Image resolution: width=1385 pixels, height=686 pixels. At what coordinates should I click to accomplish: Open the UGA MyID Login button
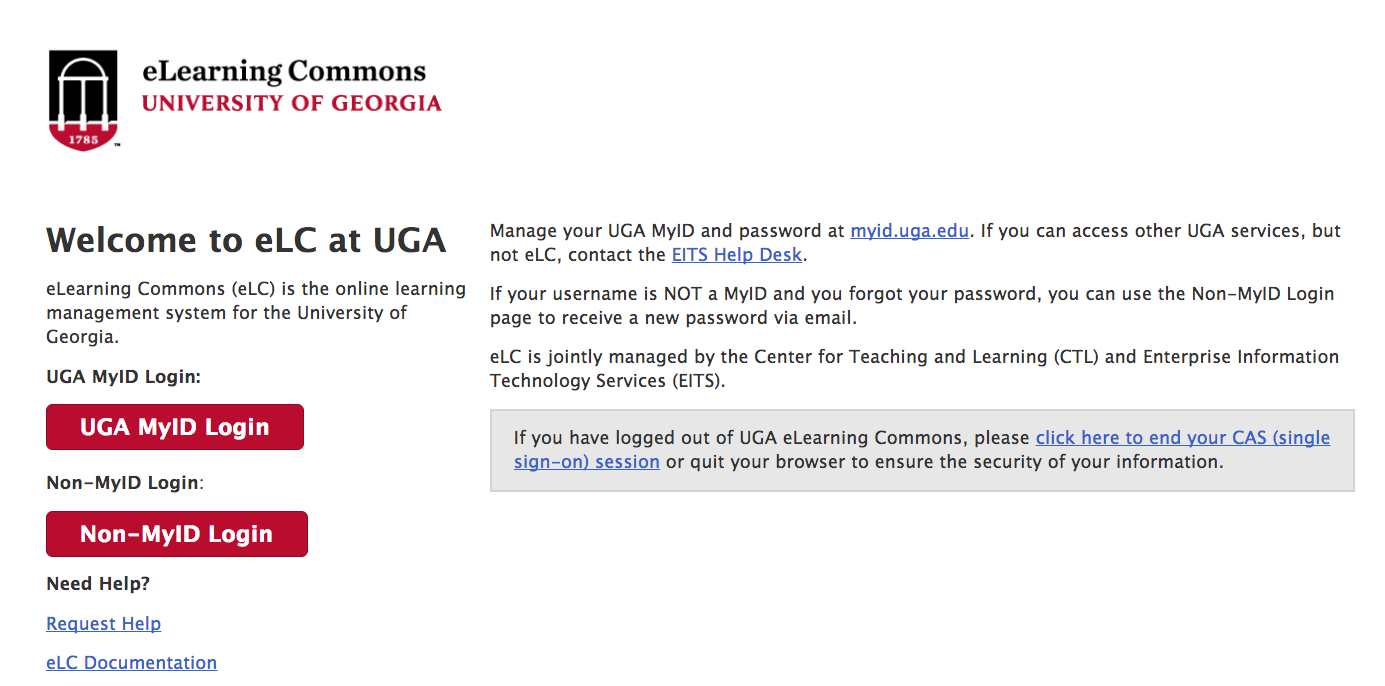point(175,427)
